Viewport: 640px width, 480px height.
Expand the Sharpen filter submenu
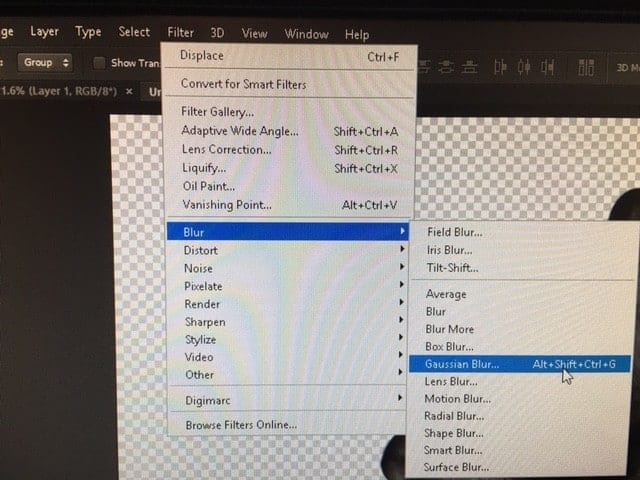click(x=205, y=322)
